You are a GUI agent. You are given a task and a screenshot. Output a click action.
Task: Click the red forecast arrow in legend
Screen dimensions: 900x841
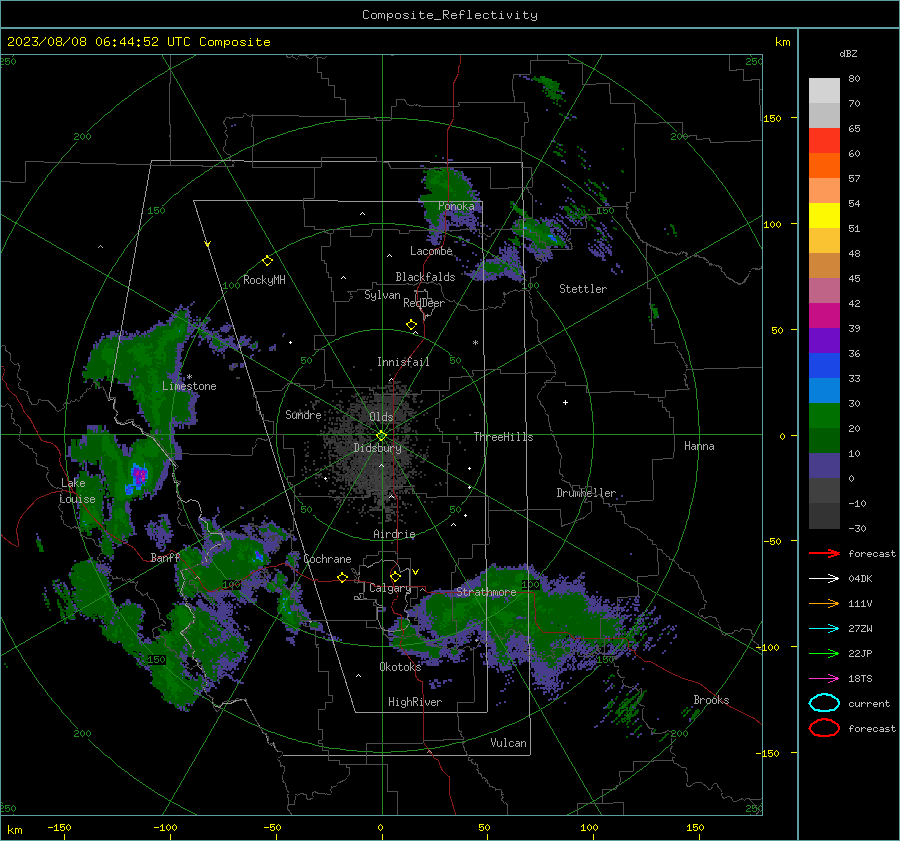coord(824,553)
